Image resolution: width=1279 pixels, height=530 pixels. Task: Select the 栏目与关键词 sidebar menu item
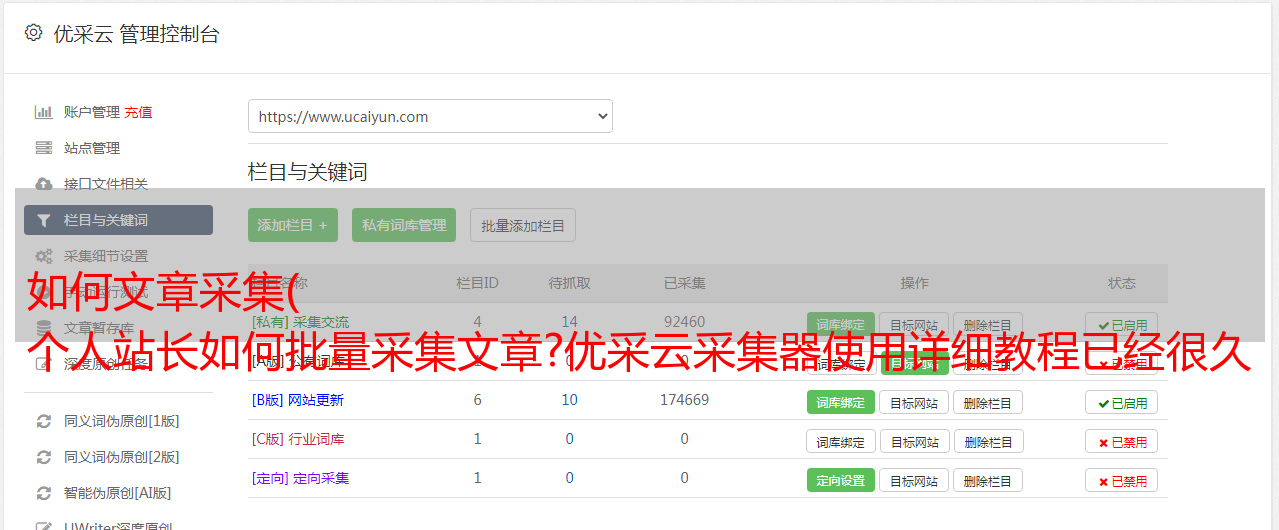(118, 220)
